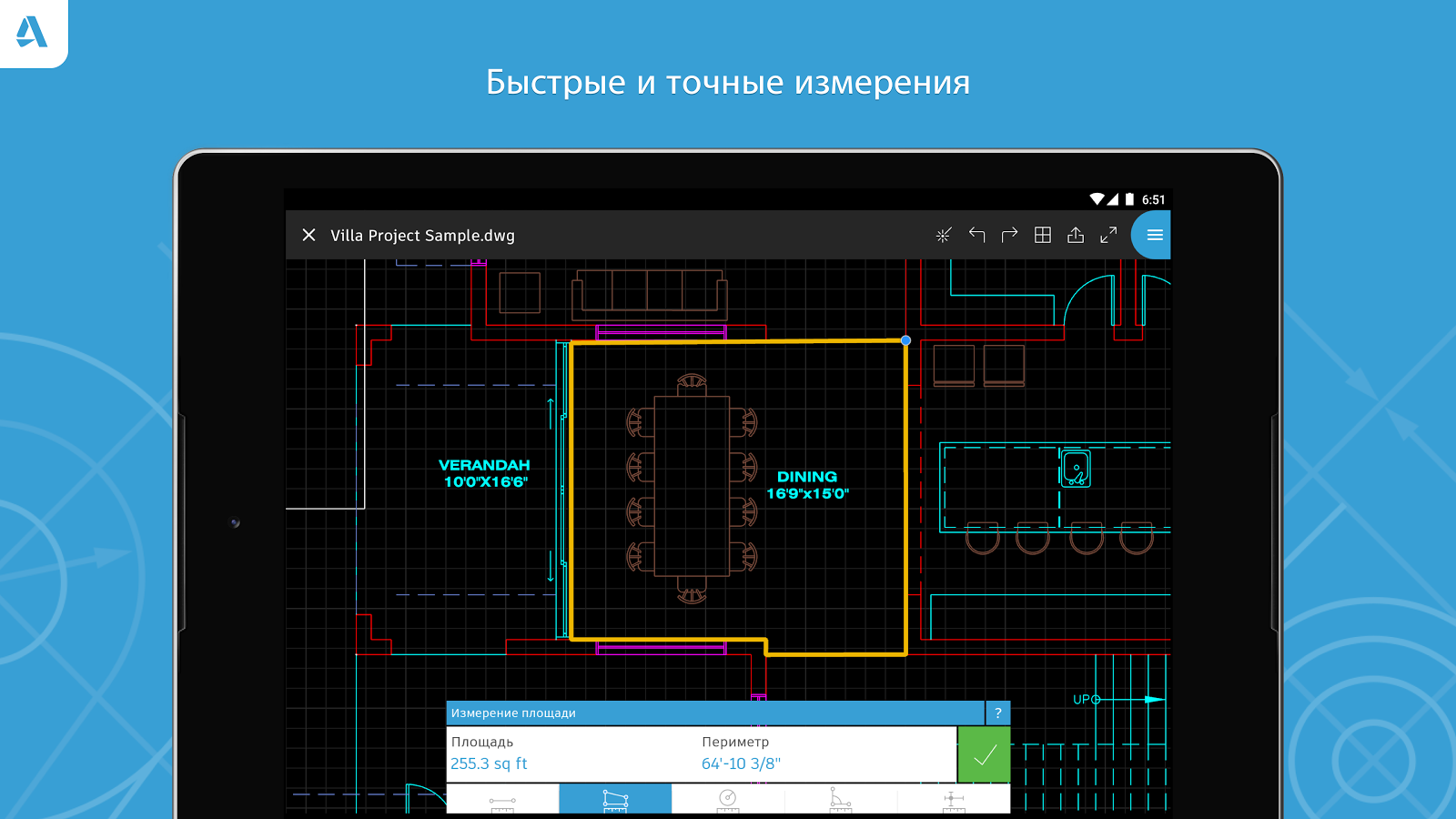Open help for area measurement

point(998,713)
